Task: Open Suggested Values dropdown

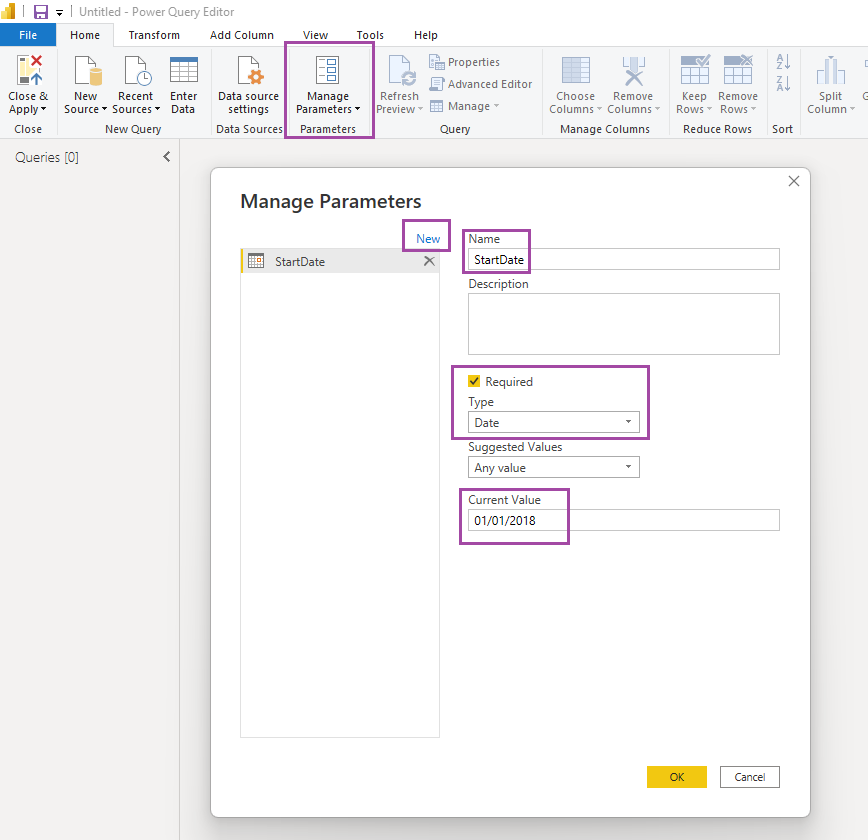Action: pyautogui.click(x=554, y=467)
